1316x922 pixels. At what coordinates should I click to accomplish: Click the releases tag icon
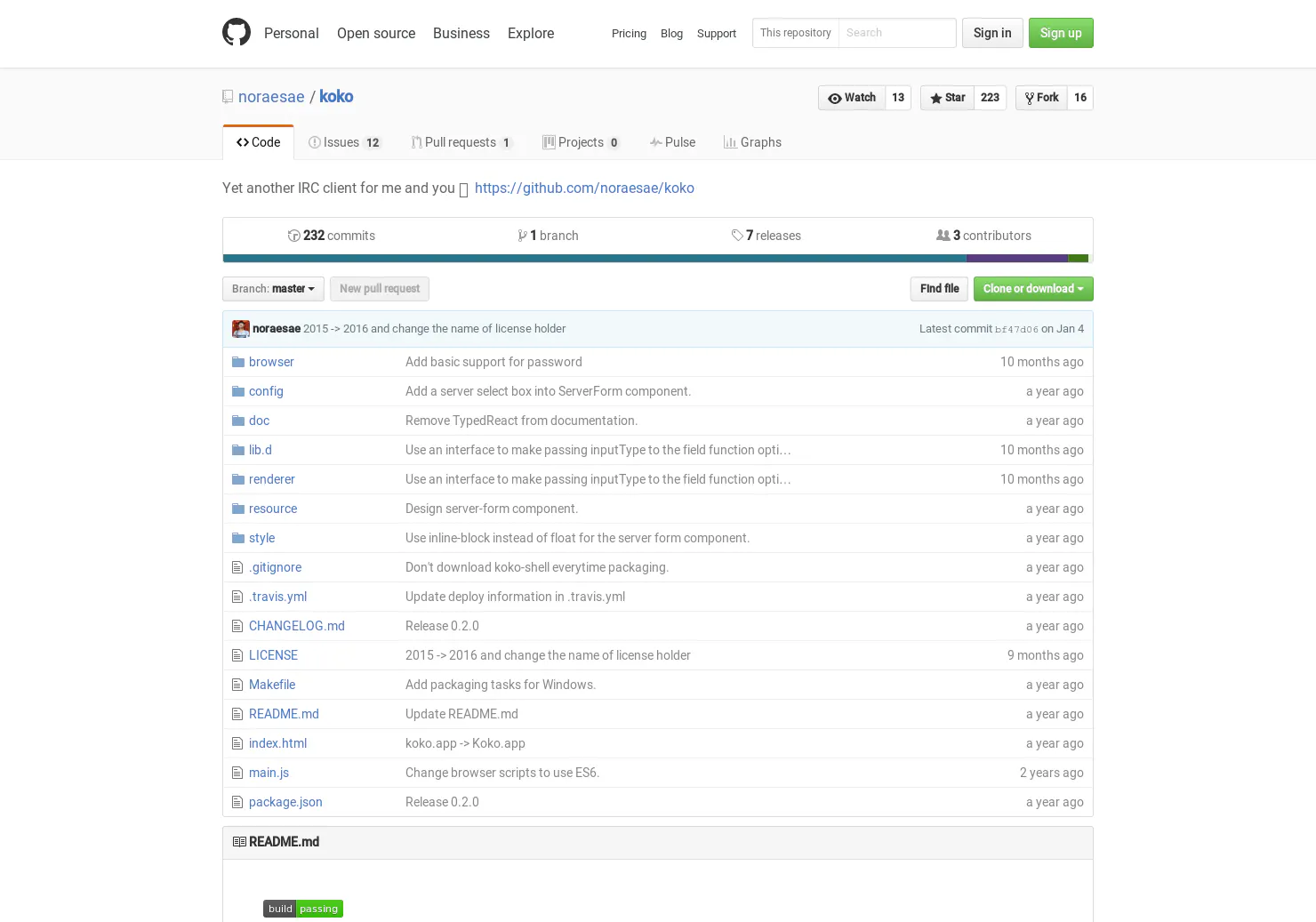click(x=737, y=236)
